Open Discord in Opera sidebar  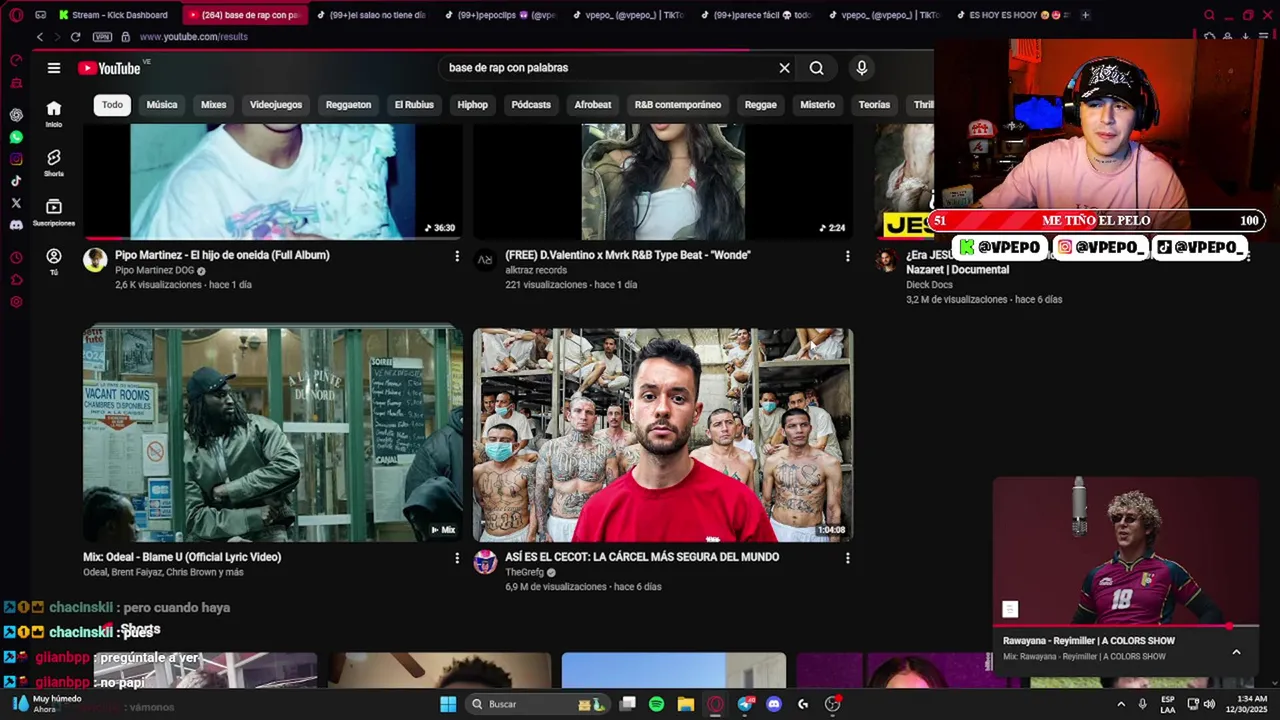coord(16,225)
